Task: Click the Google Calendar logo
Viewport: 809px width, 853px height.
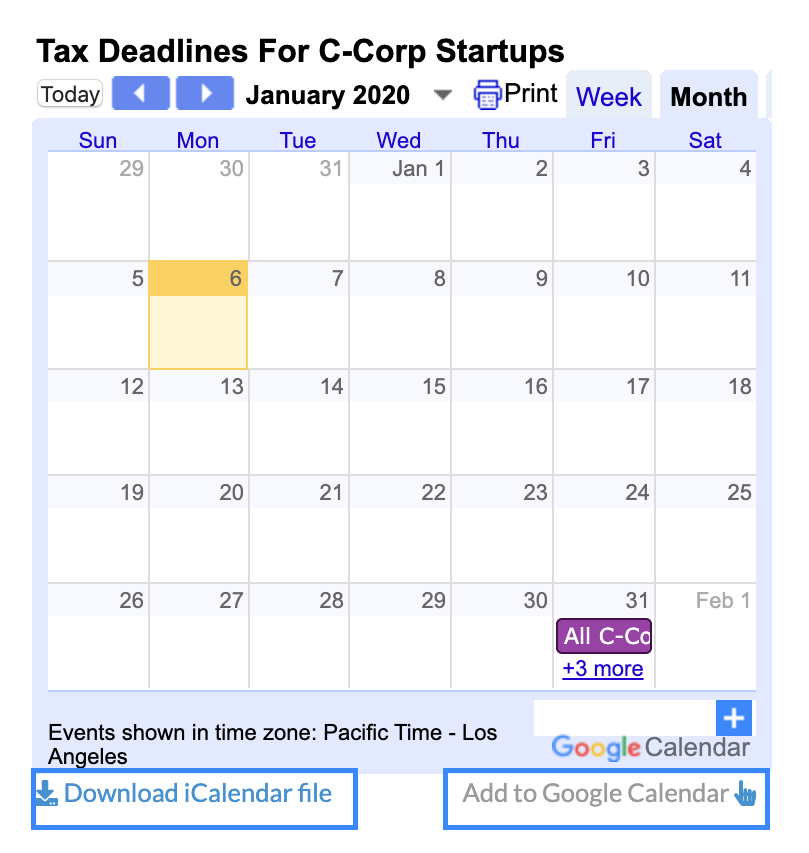Action: click(x=651, y=747)
